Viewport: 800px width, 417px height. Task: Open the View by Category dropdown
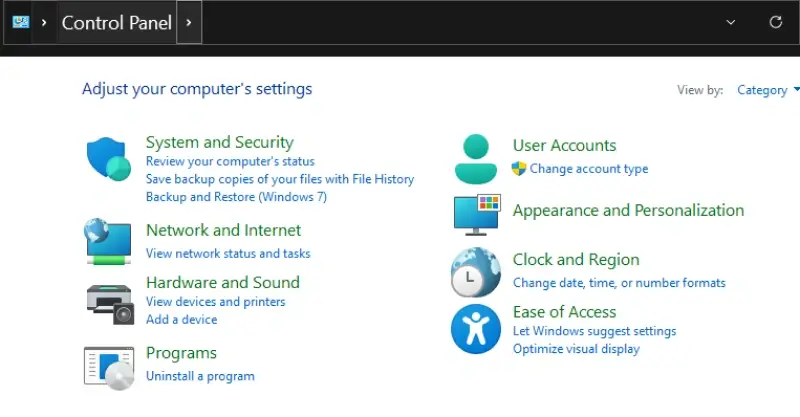coord(768,90)
